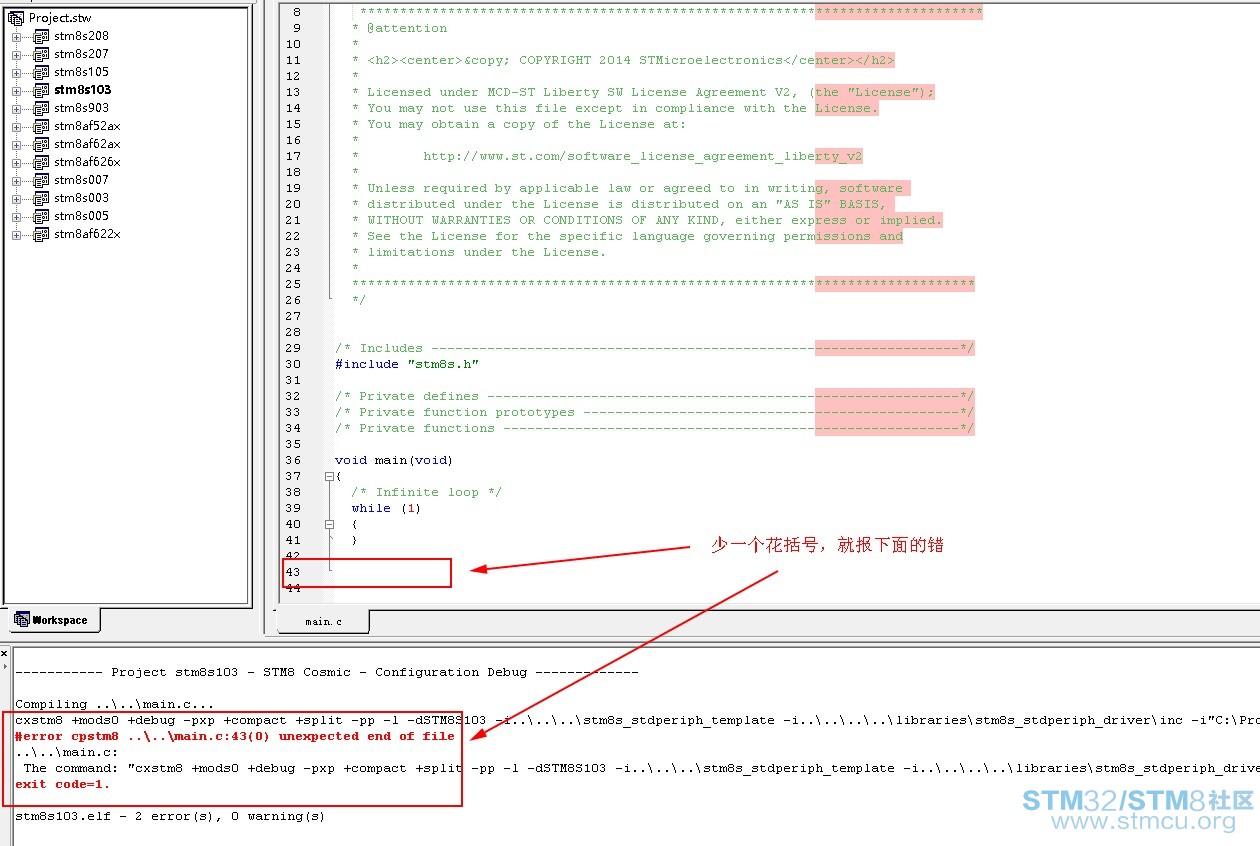The height and width of the screenshot is (846, 1260).
Task: Select stm8s007 in the workspace tree
Action: pyautogui.click(x=81, y=180)
